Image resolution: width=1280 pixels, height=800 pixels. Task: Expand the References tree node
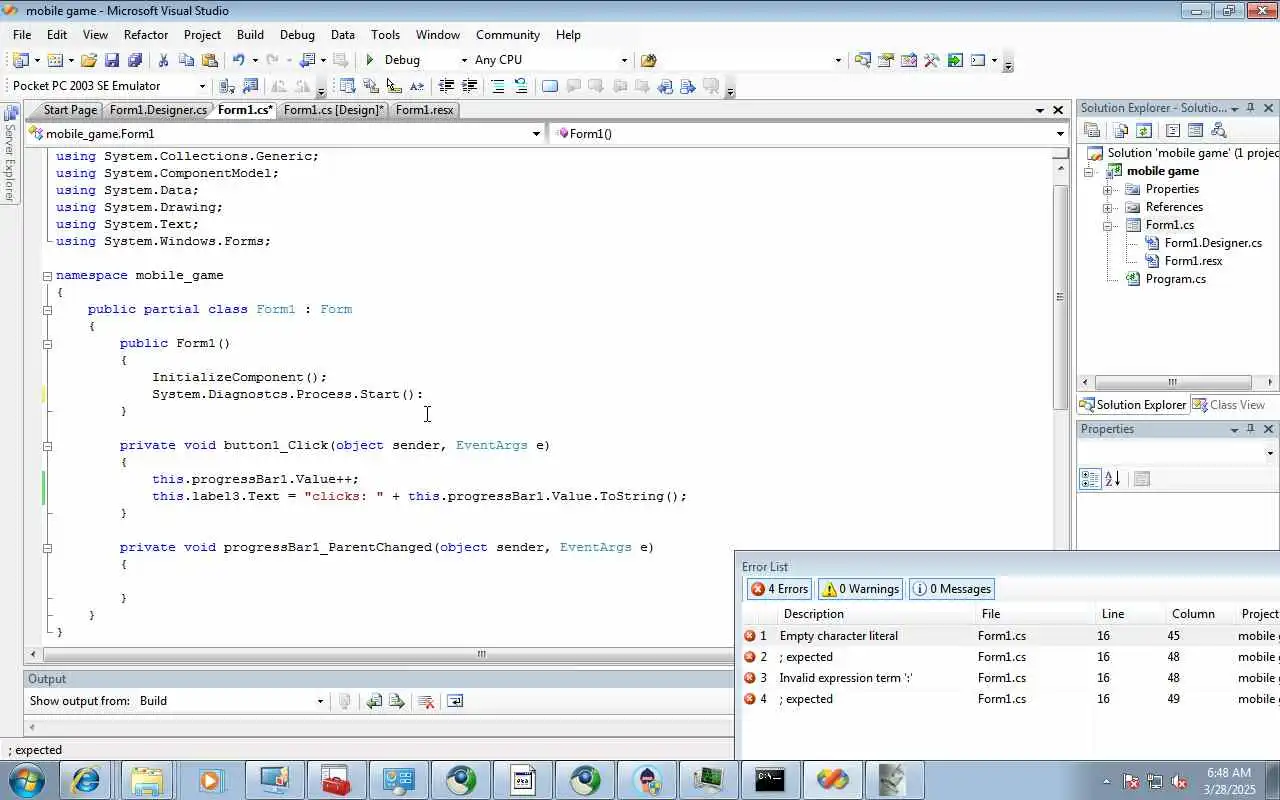tap(1108, 207)
